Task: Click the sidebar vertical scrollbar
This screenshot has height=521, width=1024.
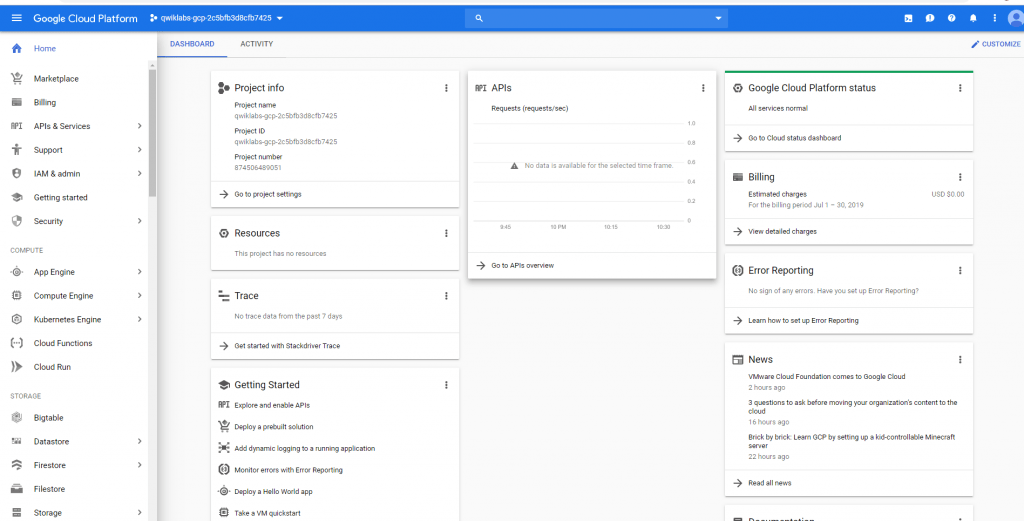Action: [x=152, y=133]
